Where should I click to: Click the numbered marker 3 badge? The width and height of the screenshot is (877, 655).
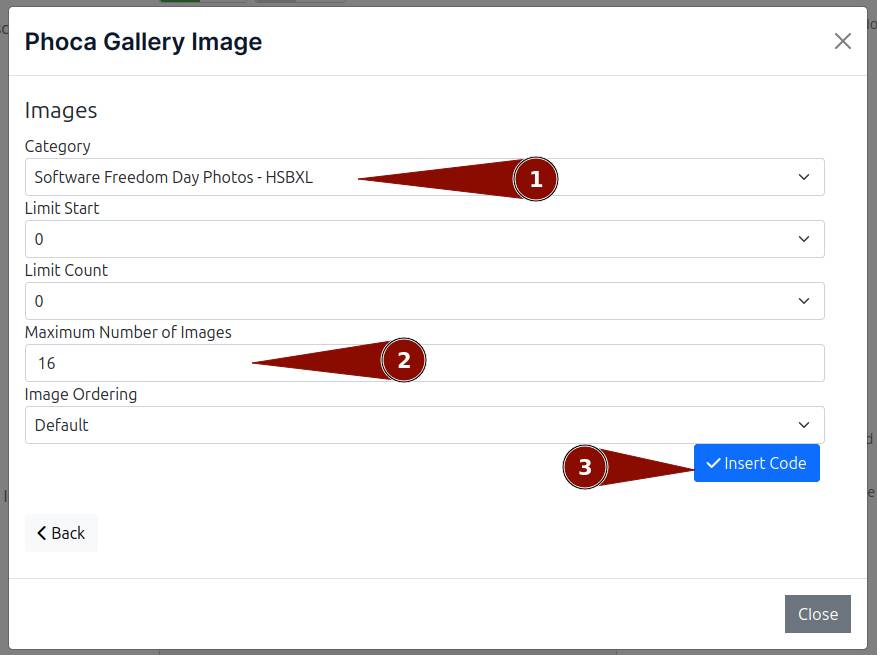click(x=585, y=467)
